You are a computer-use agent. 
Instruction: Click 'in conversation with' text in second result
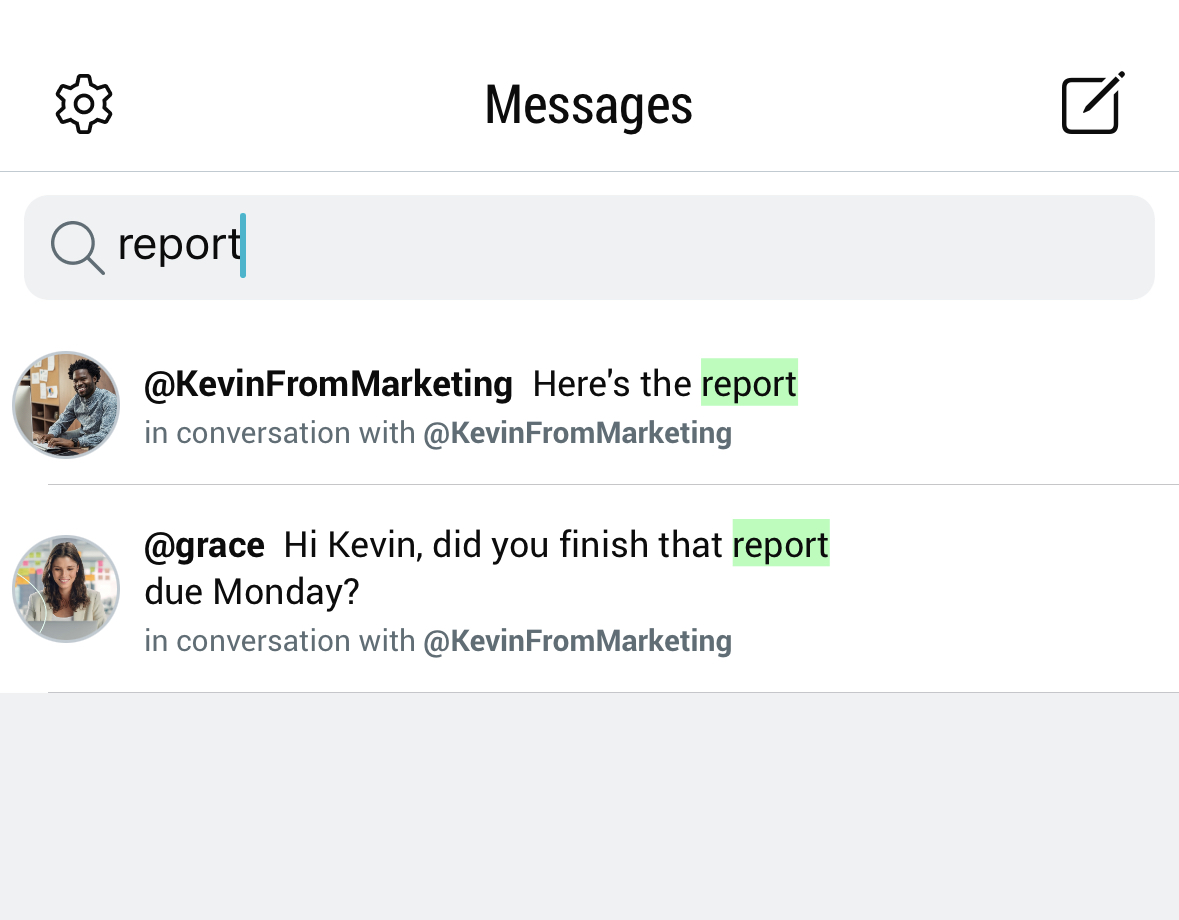[280, 642]
